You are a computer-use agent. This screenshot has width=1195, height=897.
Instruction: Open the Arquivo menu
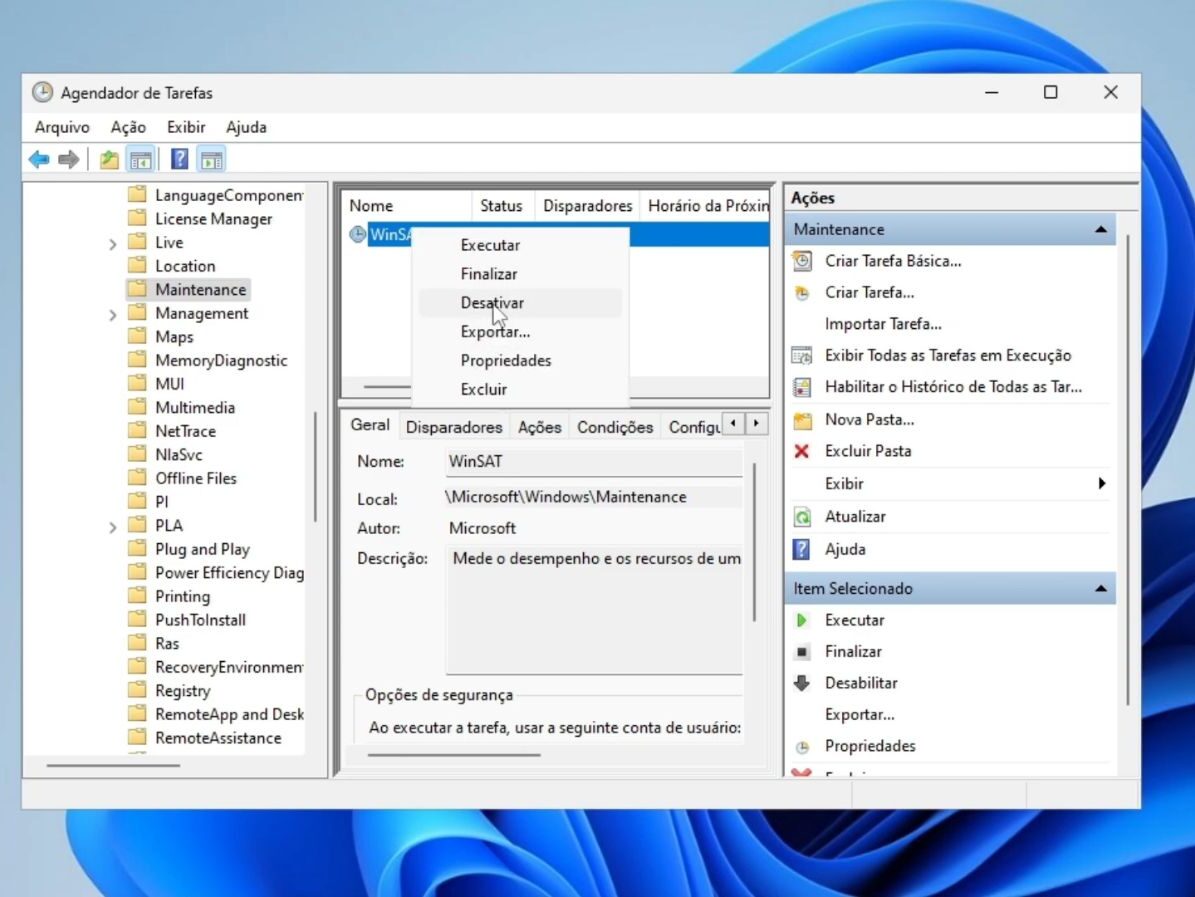(x=62, y=127)
